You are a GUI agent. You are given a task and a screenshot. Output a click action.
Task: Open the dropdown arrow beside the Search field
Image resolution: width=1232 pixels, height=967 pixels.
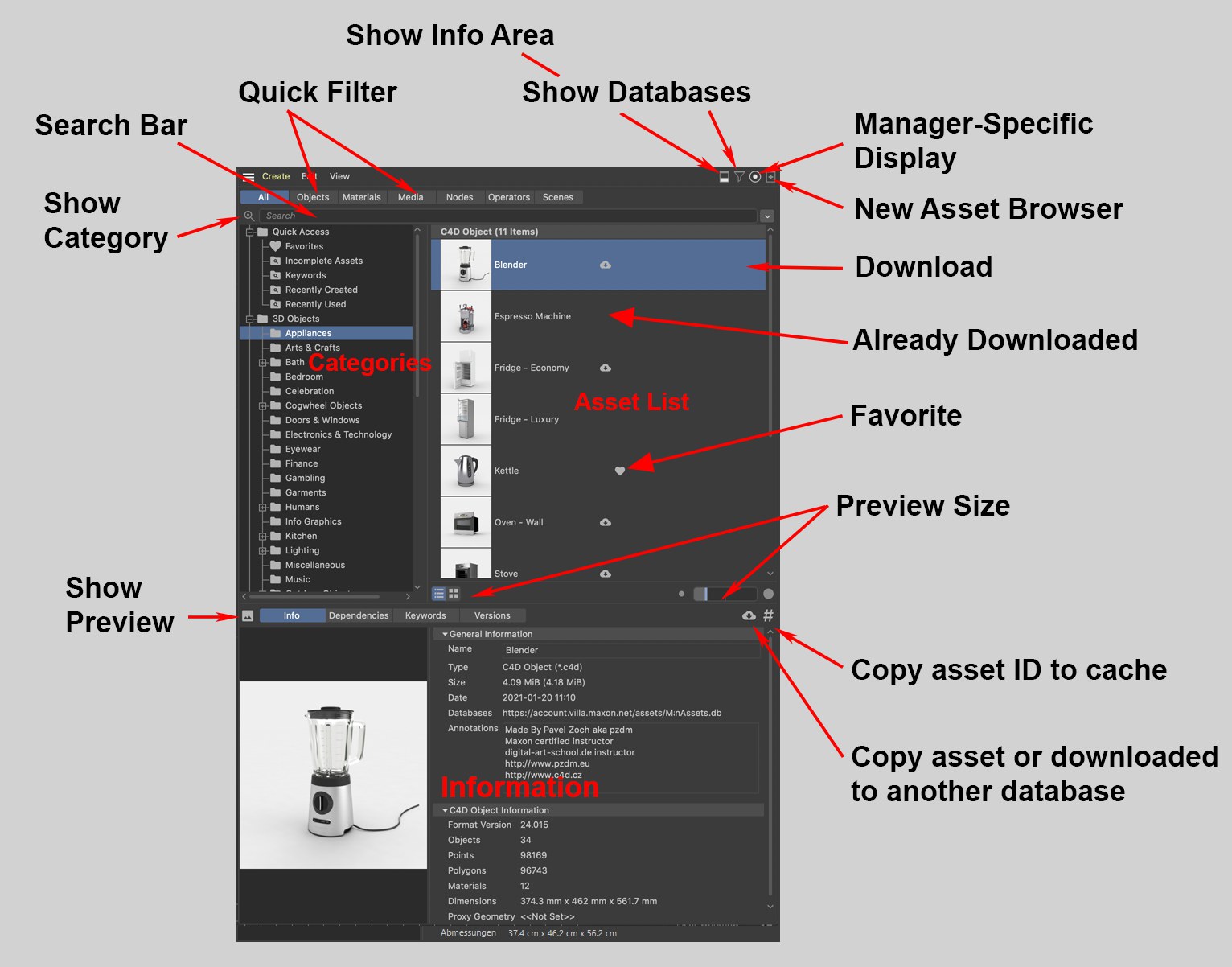(767, 216)
